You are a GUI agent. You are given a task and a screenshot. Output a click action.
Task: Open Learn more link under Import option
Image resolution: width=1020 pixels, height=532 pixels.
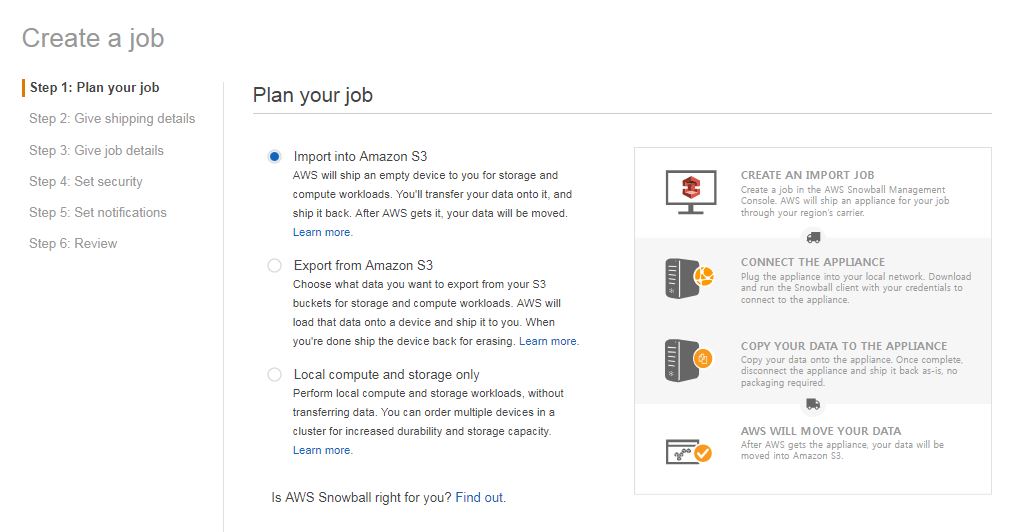tap(321, 232)
